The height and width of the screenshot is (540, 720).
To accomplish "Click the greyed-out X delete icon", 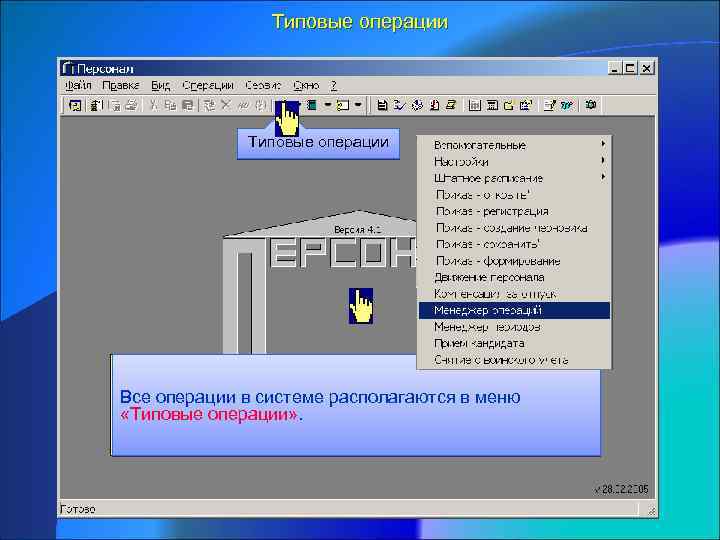I will click(225, 105).
